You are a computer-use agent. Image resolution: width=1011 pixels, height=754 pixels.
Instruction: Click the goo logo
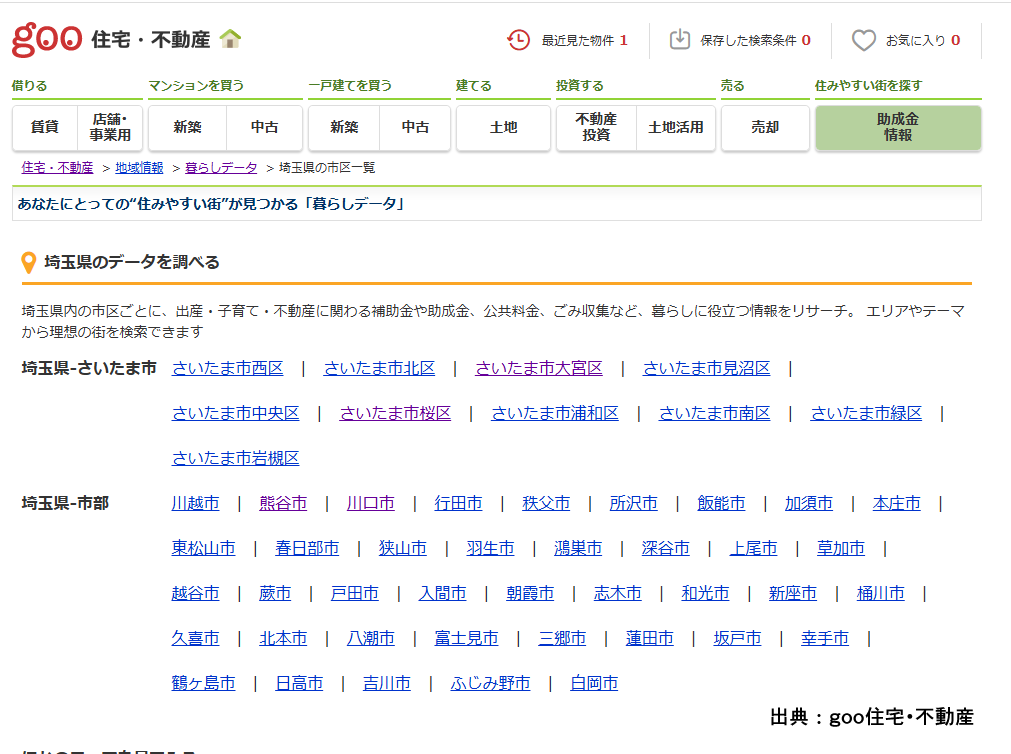point(46,39)
